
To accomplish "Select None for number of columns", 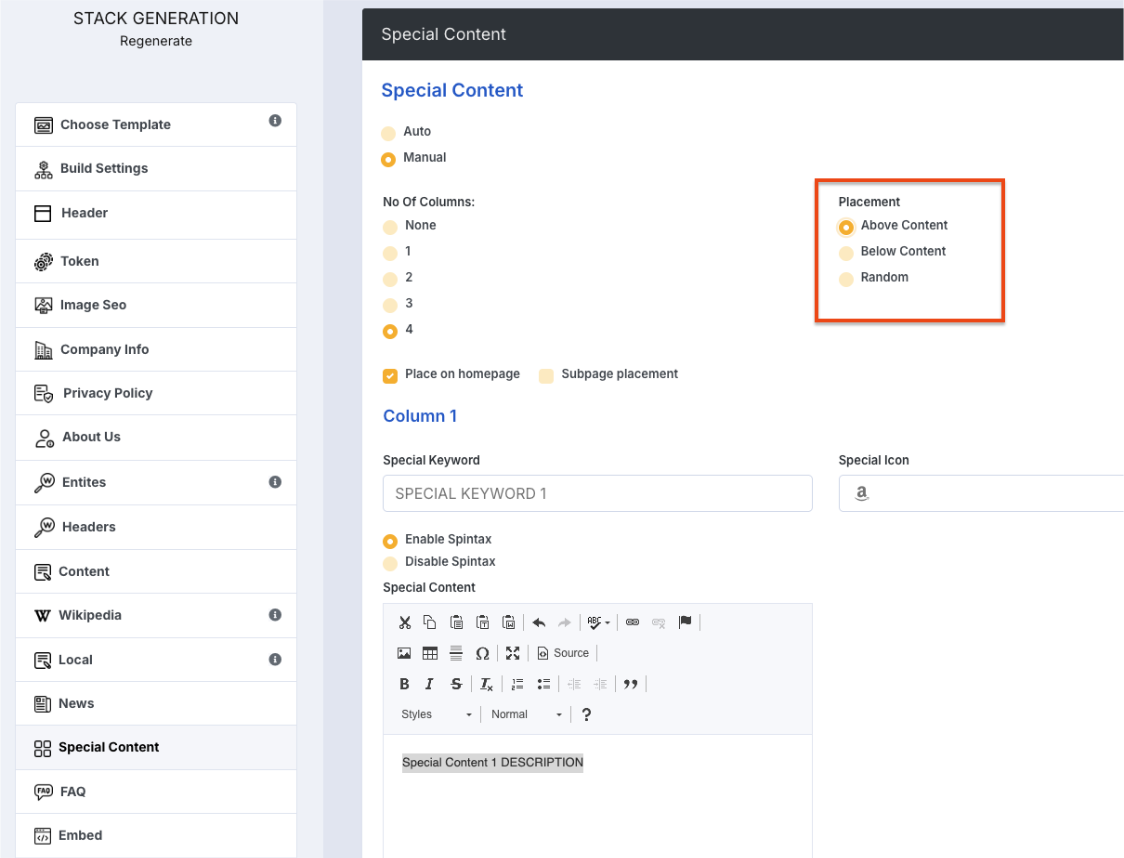I will coord(390,227).
